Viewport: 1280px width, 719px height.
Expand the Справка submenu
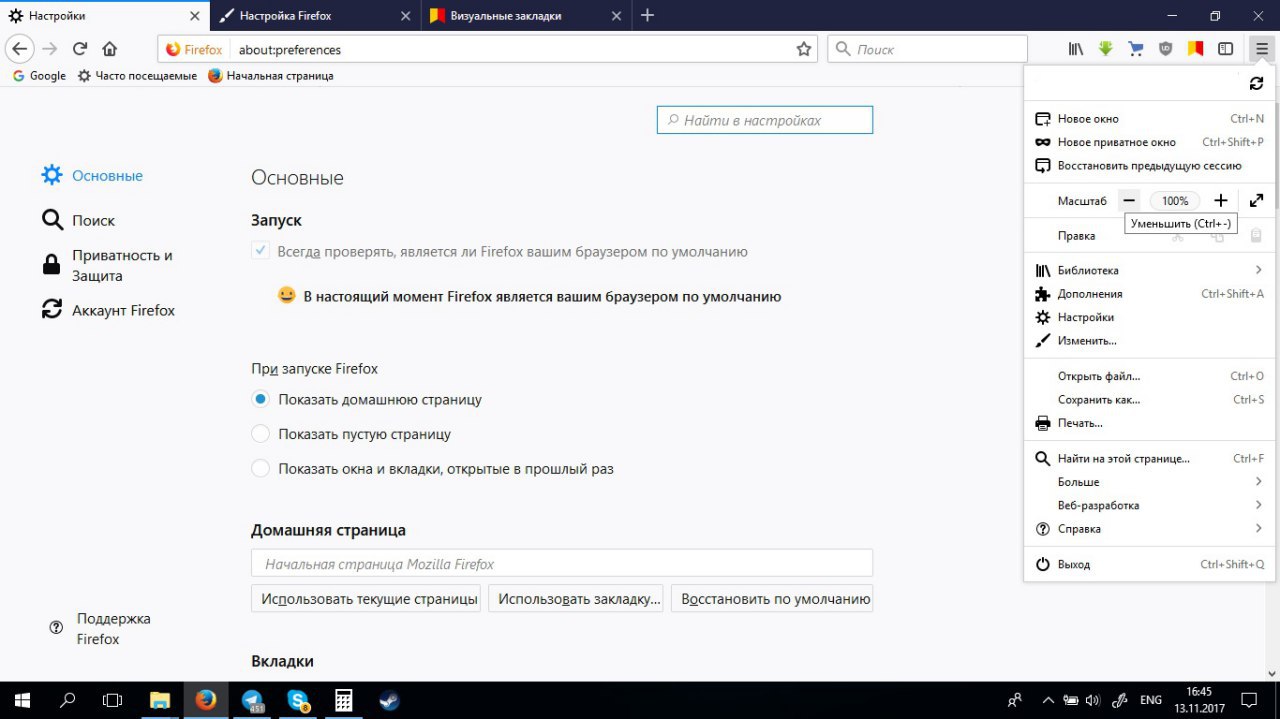pos(1149,529)
